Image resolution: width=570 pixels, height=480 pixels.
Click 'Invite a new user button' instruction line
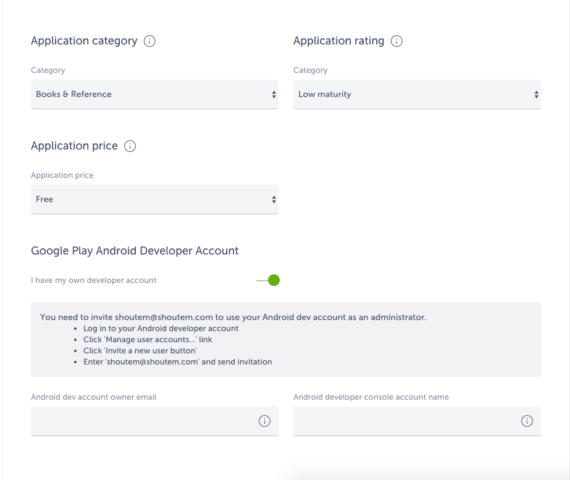pos(140,351)
